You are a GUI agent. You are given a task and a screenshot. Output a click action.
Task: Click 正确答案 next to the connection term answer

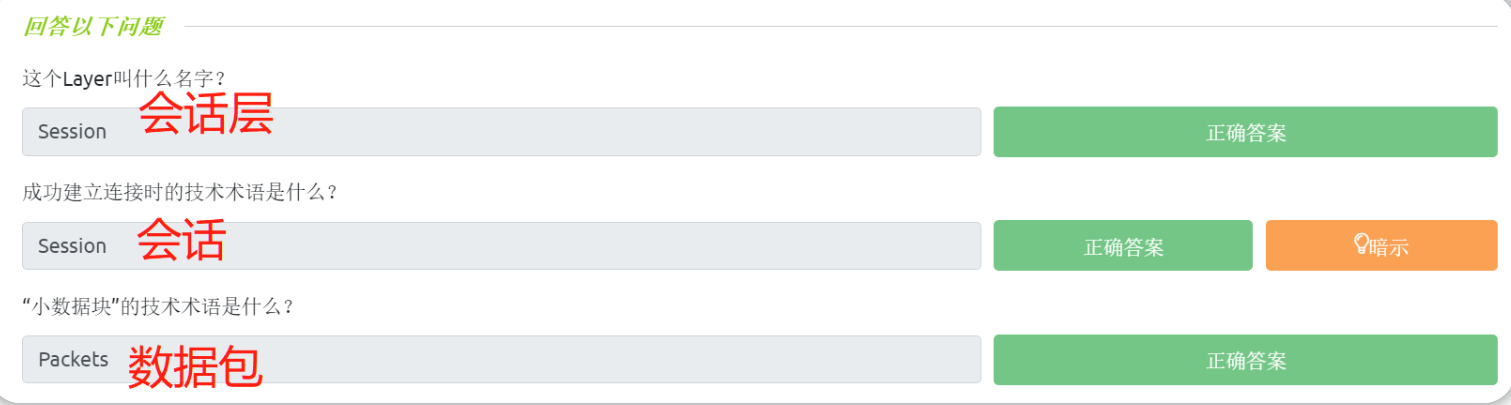coord(1123,245)
